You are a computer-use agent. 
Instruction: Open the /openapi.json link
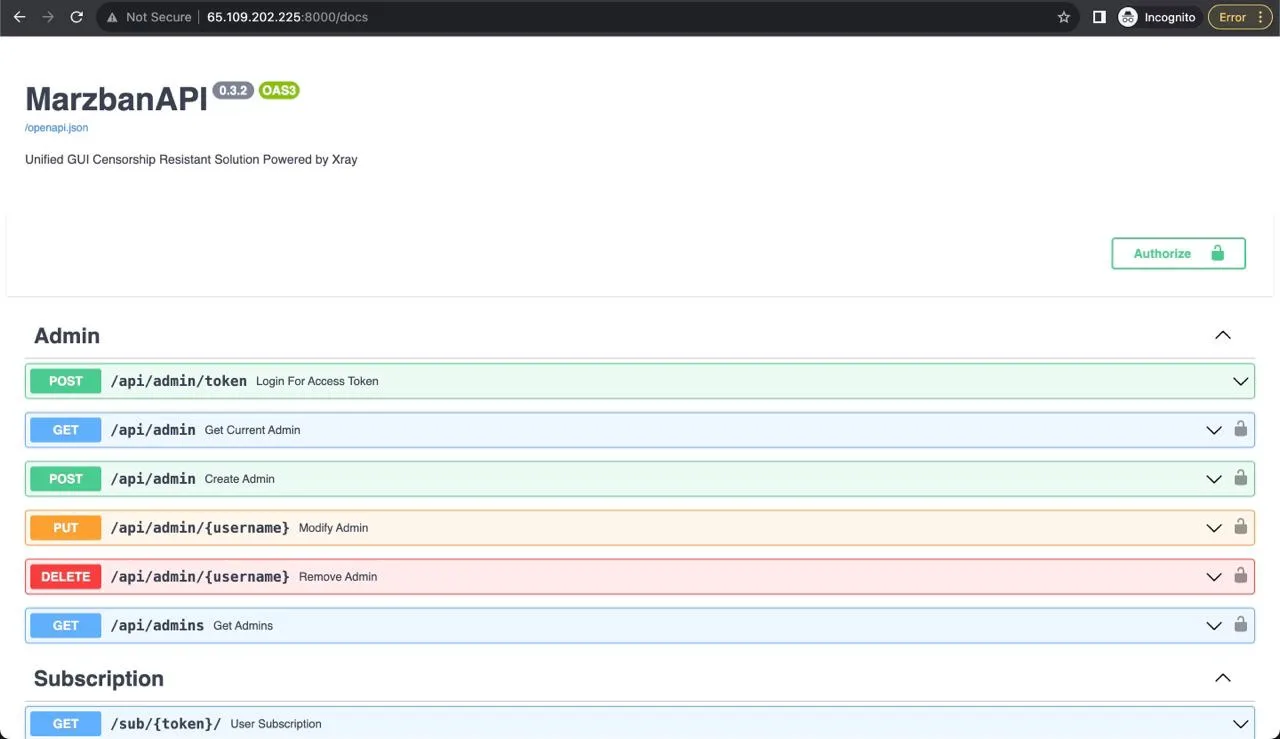pos(56,127)
